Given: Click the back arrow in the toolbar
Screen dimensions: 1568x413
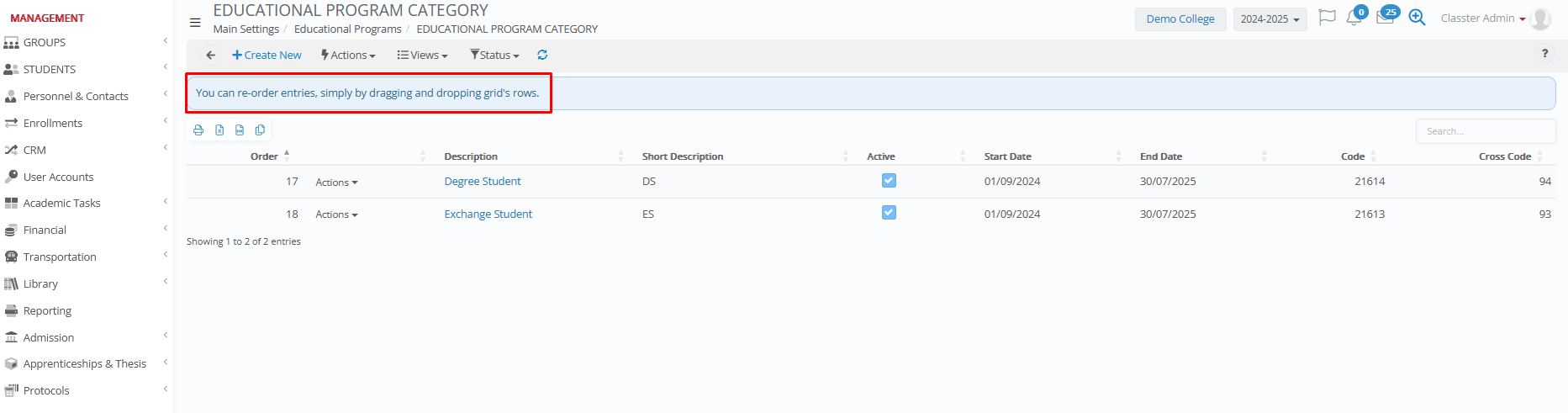Looking at the screenshot, I should pyautogui.click(x=210, y=56).
